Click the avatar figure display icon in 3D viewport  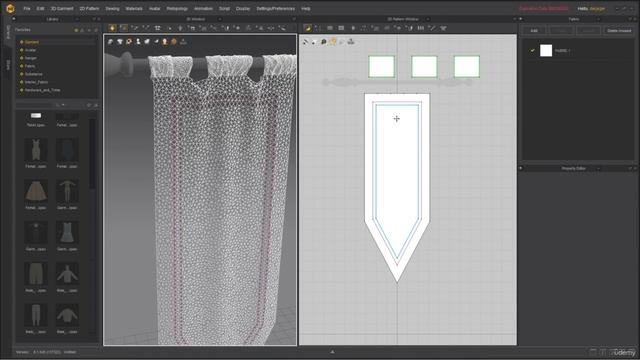(138, 42)
